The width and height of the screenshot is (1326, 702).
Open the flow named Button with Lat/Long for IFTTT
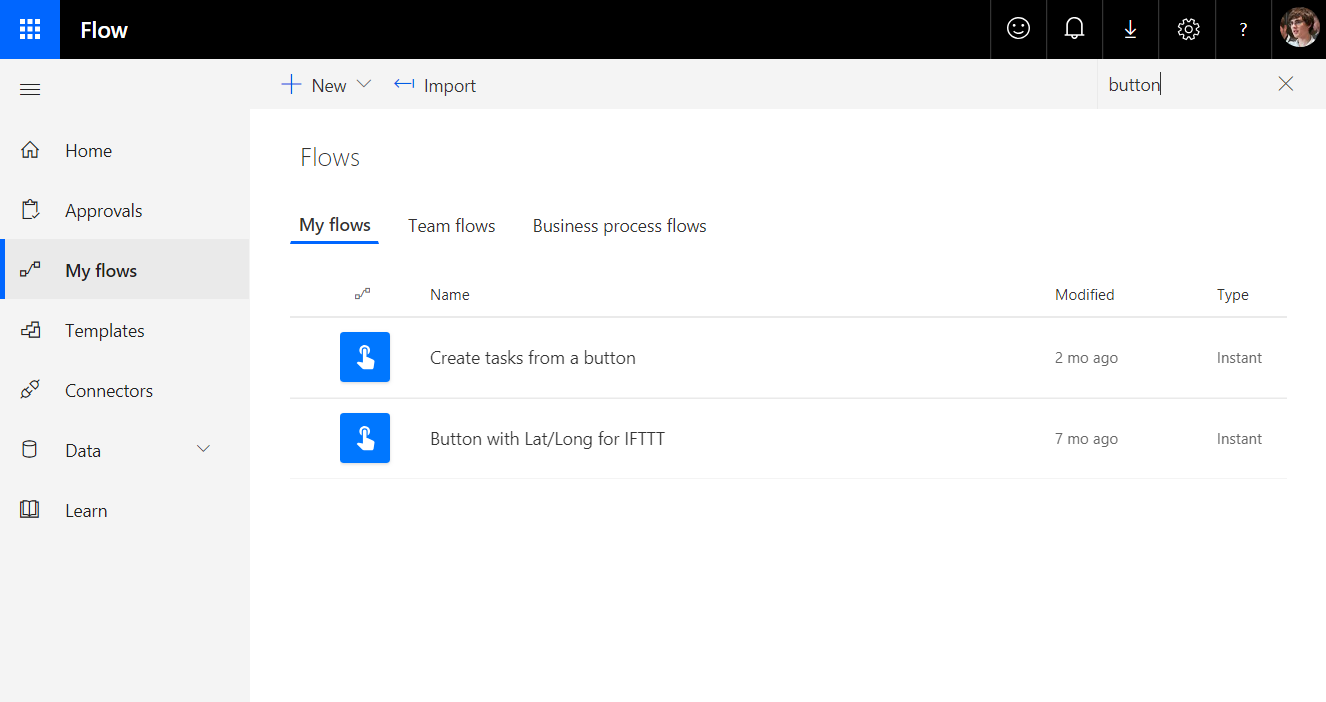tap(547, 438)
